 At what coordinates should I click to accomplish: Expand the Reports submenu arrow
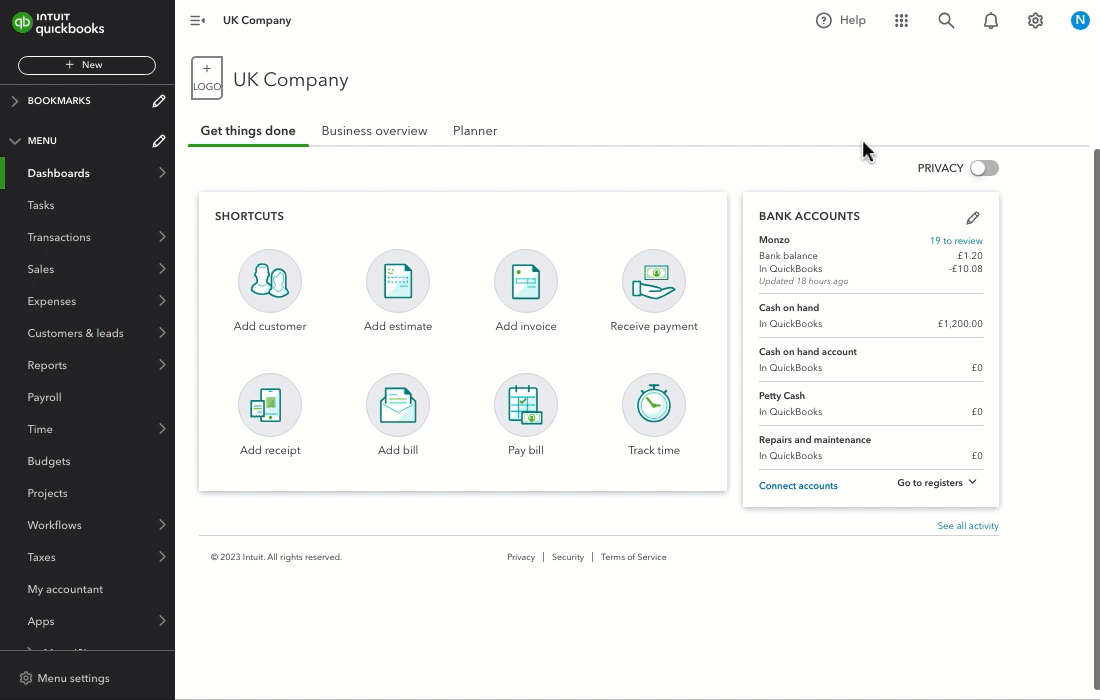point(162,365)
